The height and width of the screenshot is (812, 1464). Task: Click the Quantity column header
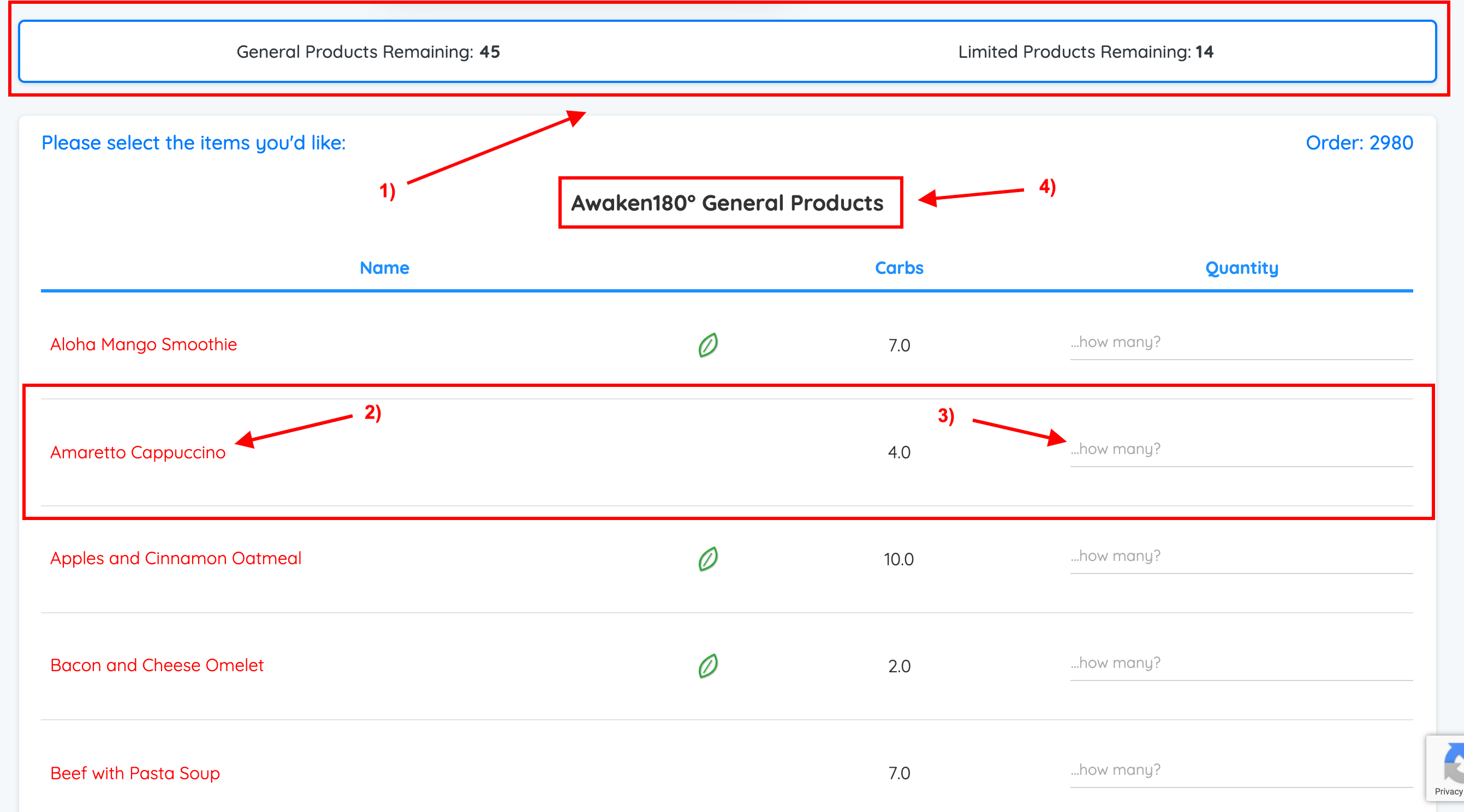coord(1241,267)
